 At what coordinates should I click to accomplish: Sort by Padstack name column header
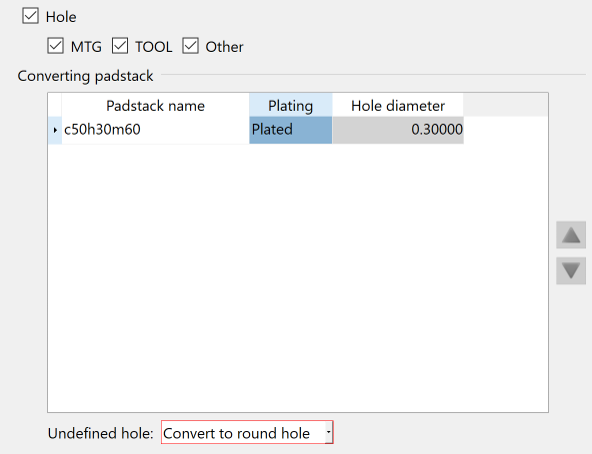(155, 105)
